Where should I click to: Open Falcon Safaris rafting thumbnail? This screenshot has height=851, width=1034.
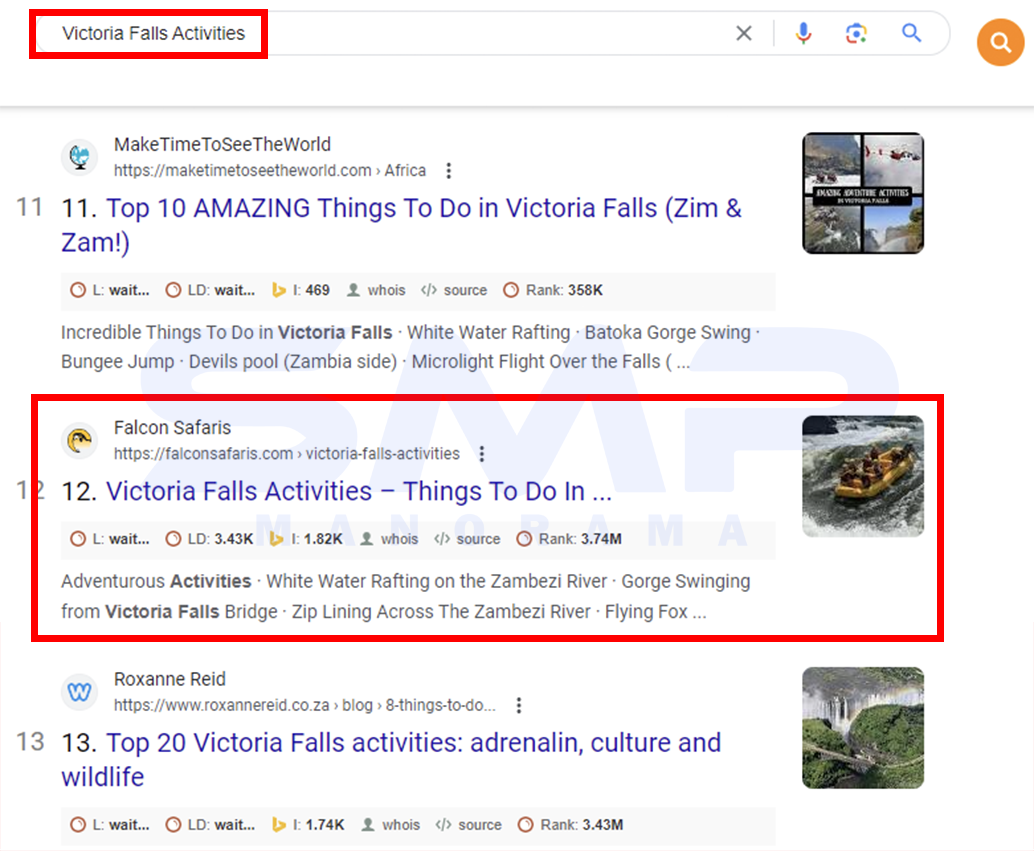pos(863,476)
